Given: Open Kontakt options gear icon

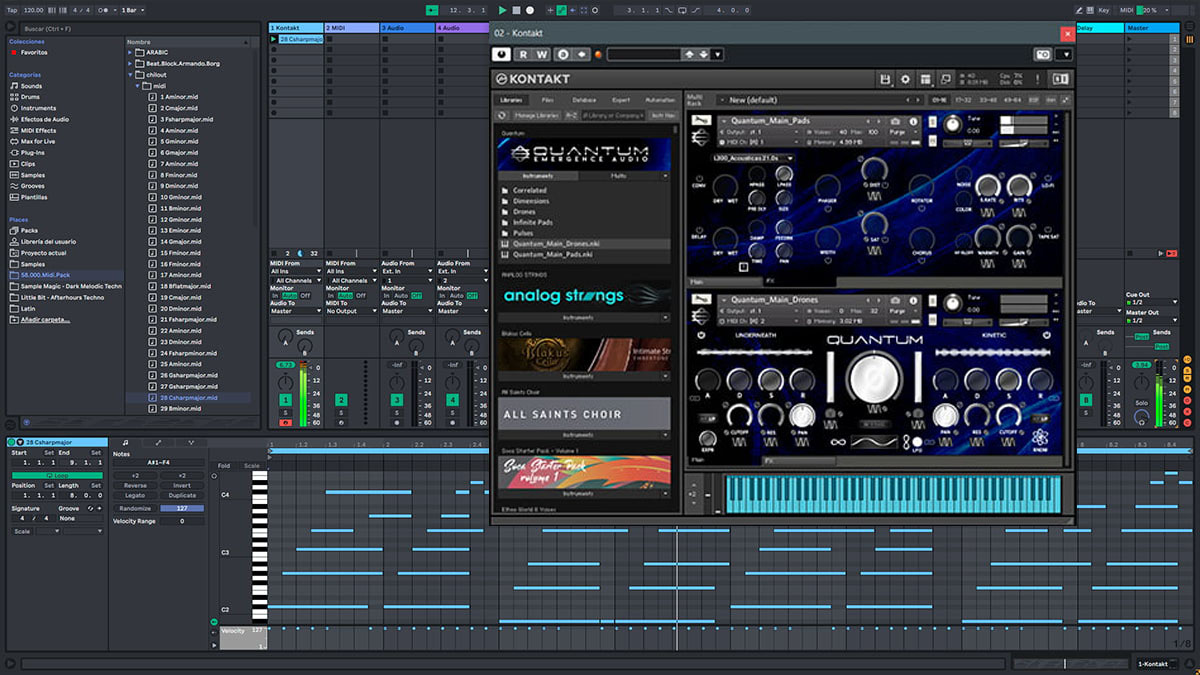Looking at the screenshot, I should (x=905, y=79).
